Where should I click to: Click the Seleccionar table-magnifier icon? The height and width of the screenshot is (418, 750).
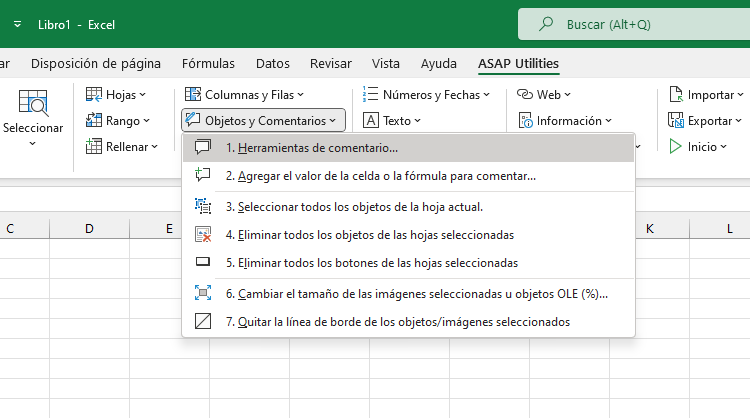pos(33,103)
